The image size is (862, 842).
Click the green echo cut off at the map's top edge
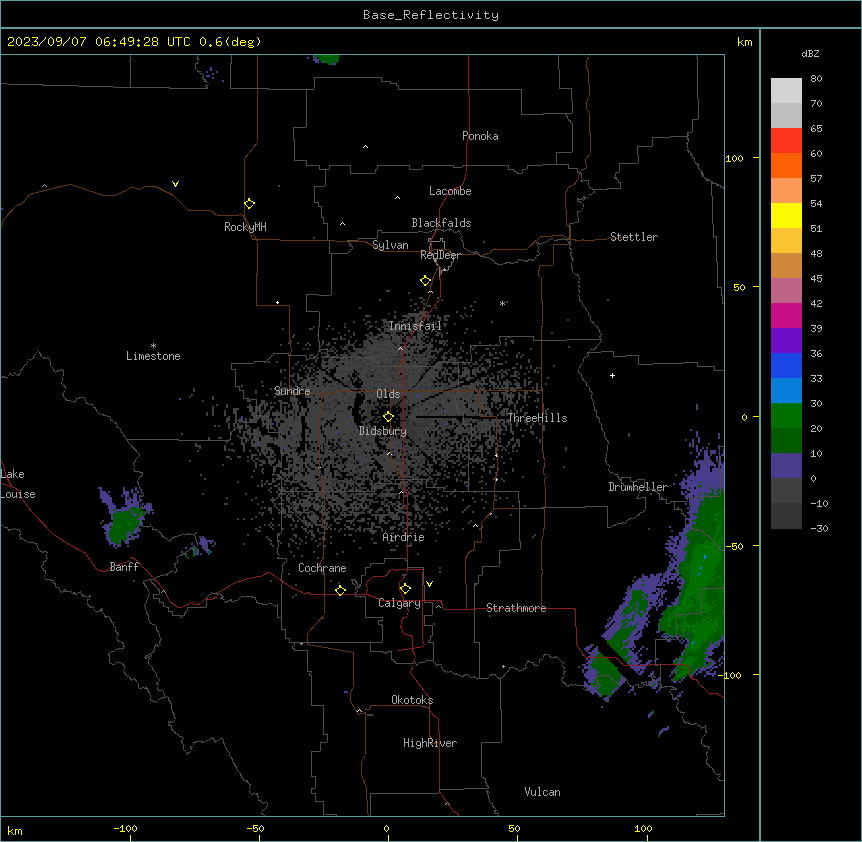(328, 58)
